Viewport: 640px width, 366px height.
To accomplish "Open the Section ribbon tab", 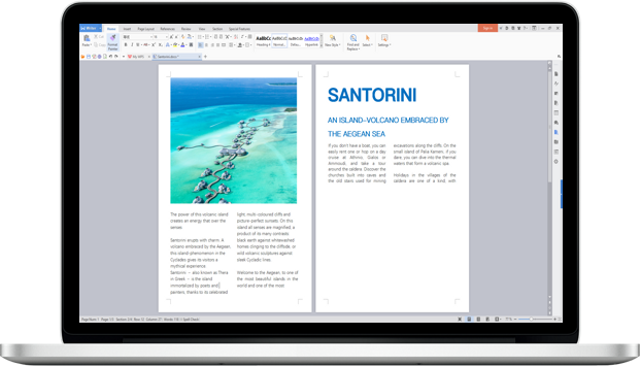I will click(217, 29).
